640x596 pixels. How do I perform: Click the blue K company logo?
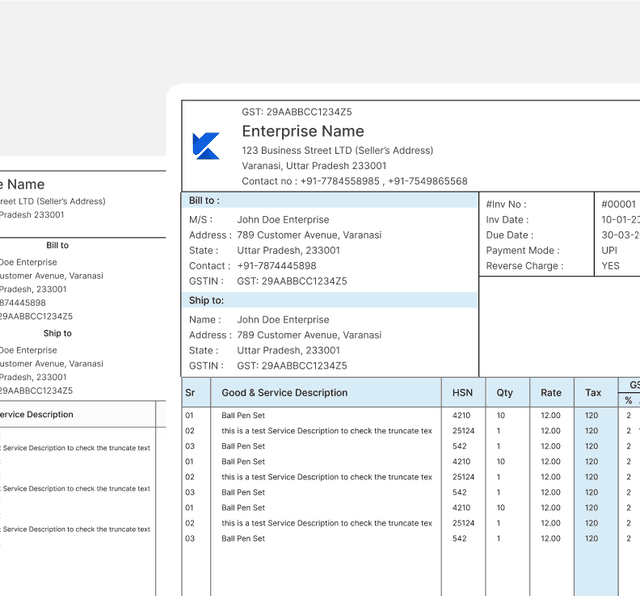(x=206, y=146)
